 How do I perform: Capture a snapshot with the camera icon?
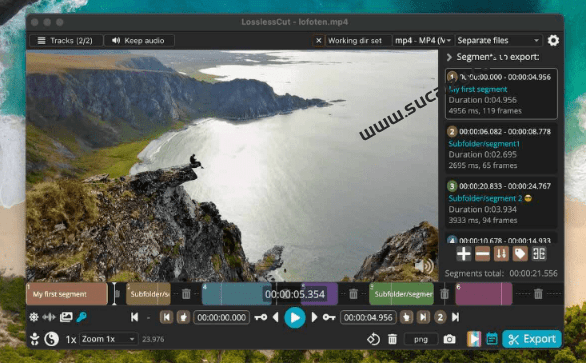coord(449,339)
